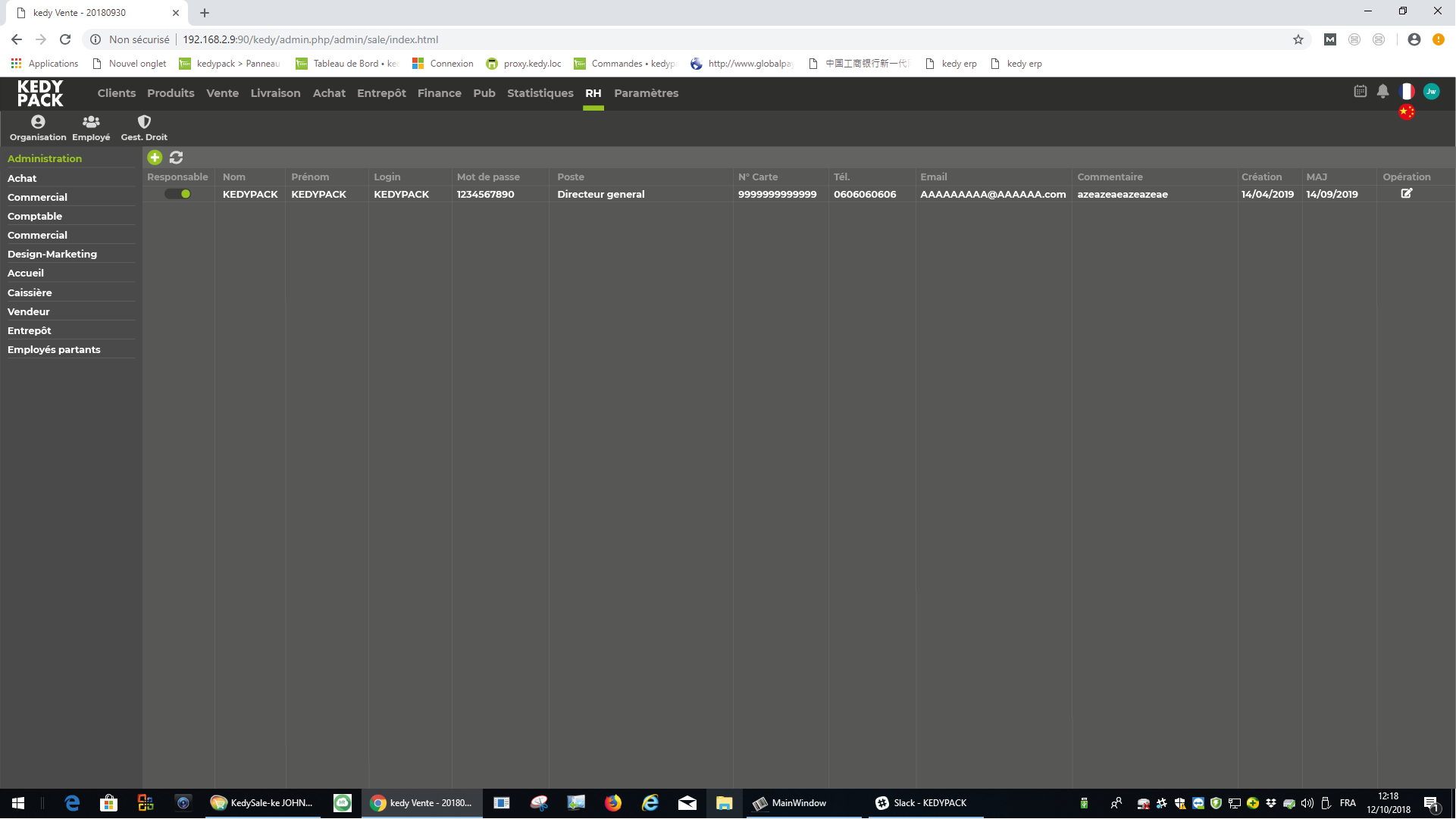Switch language using the French flag

click(x=1407, y=92)
